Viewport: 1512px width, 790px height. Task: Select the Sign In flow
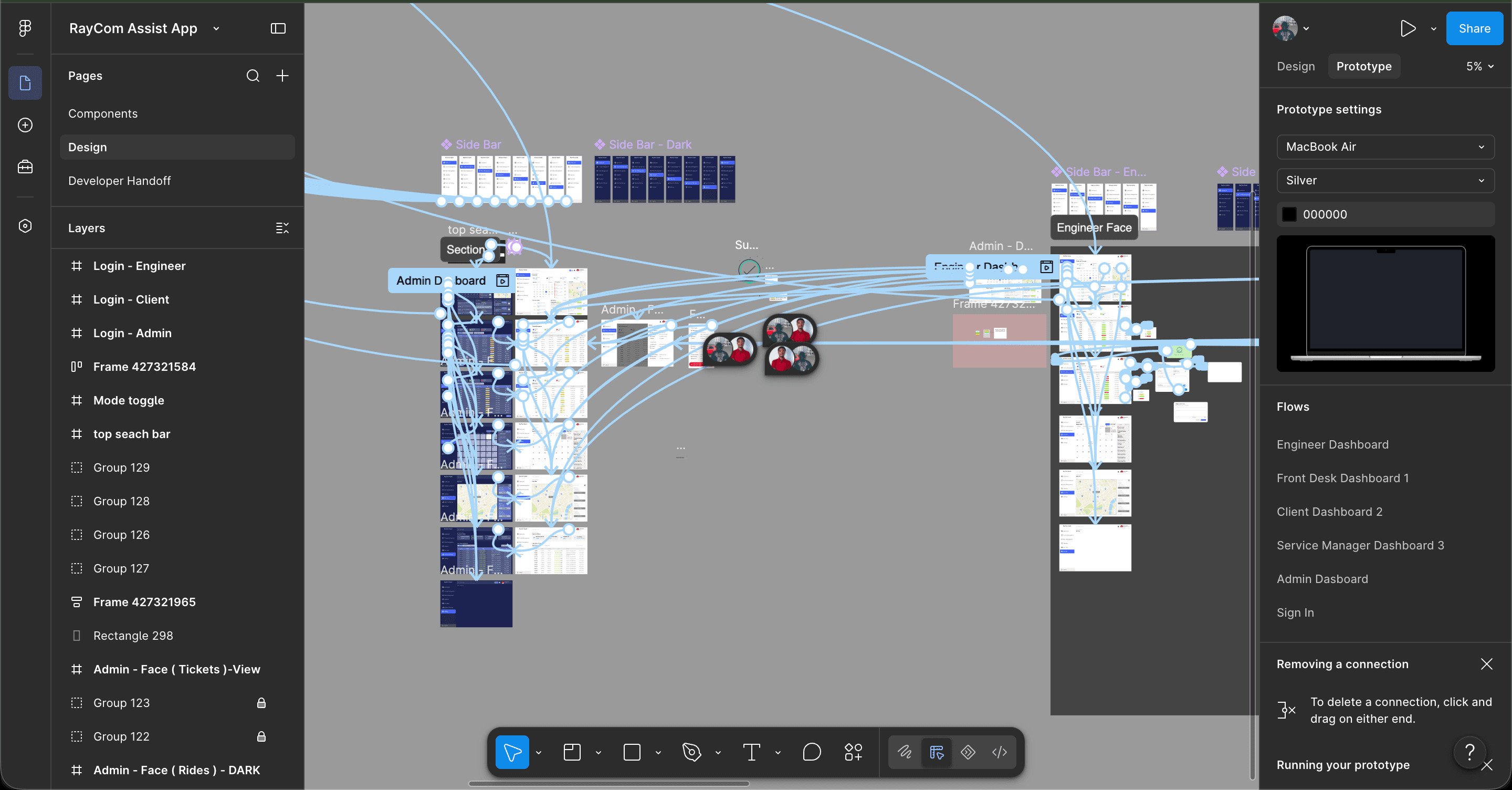[x=1295, y=612]
